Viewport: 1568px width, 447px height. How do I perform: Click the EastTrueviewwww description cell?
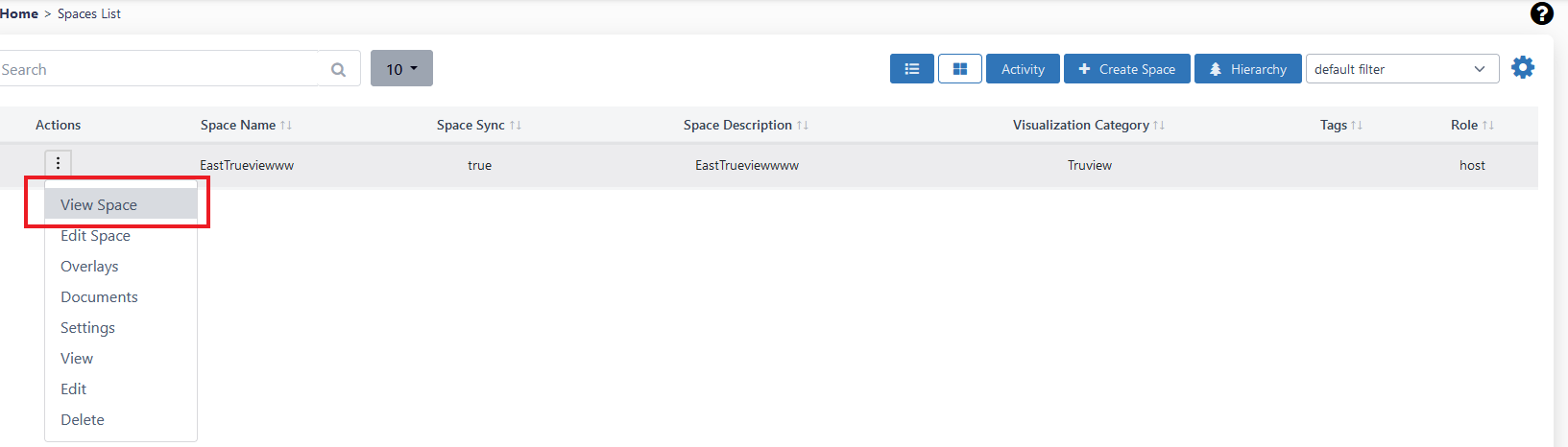[747, 165]
